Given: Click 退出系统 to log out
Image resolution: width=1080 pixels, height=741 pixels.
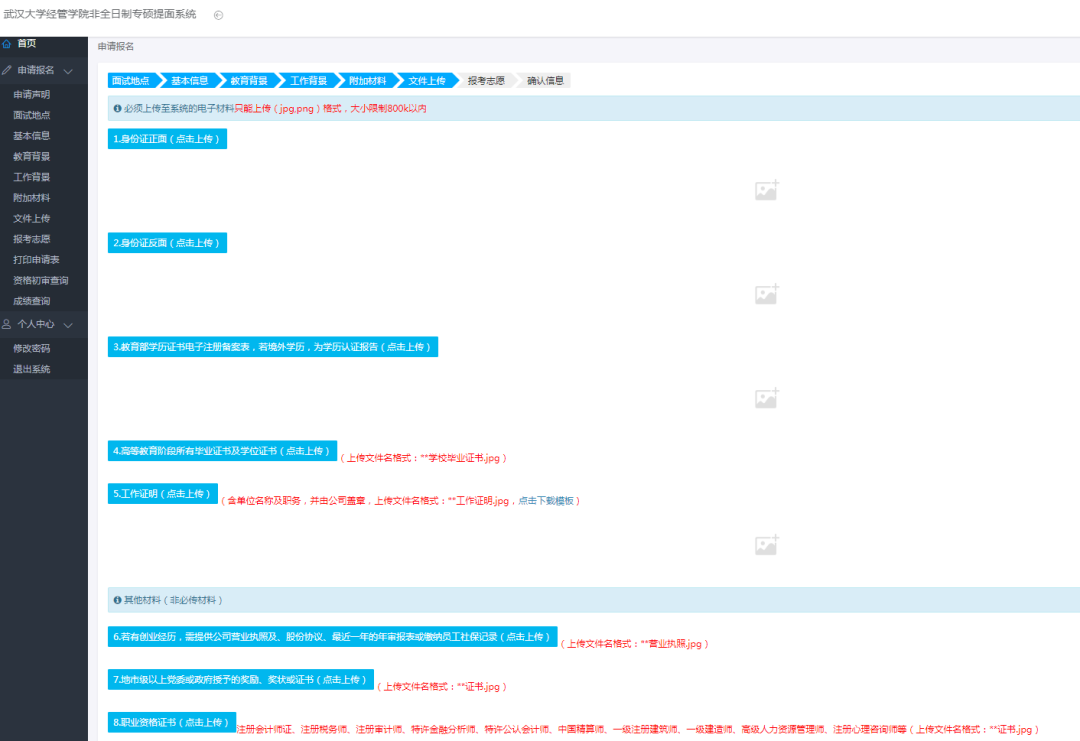Looking at the screenshot, I should [x=32, y=369].
